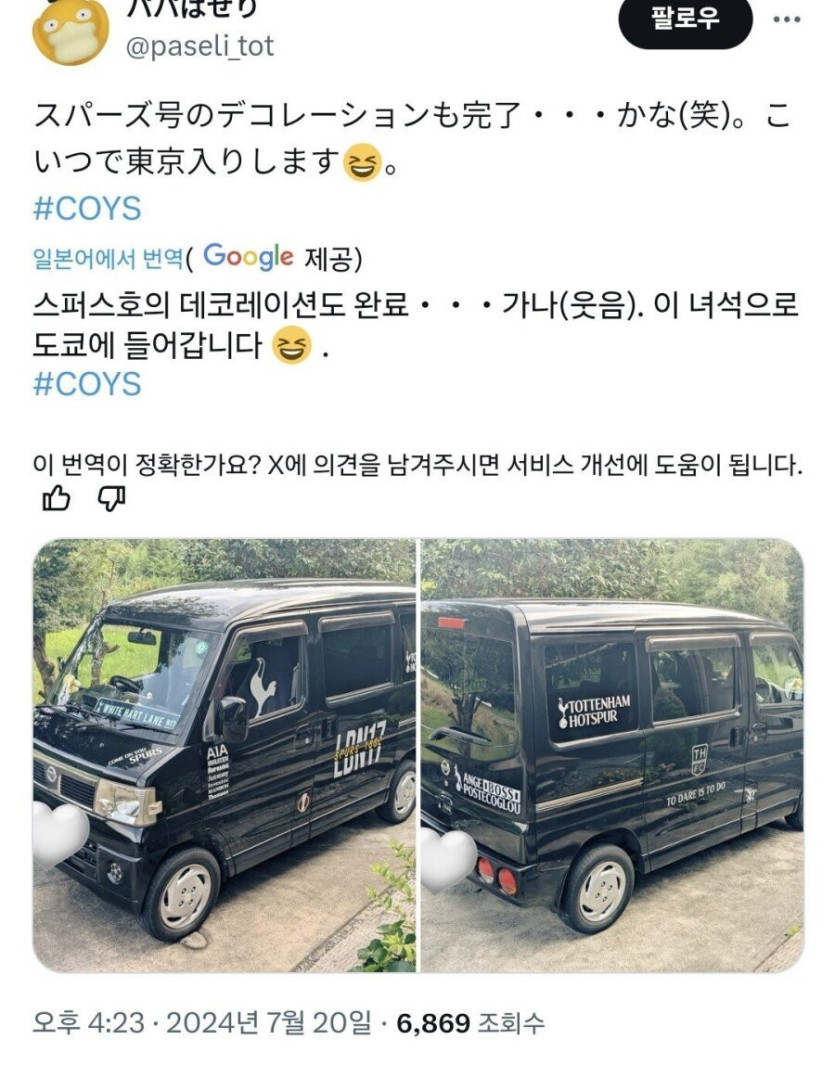
Task: Open the three-dot more options menu
Action: [x=787, y=19]
